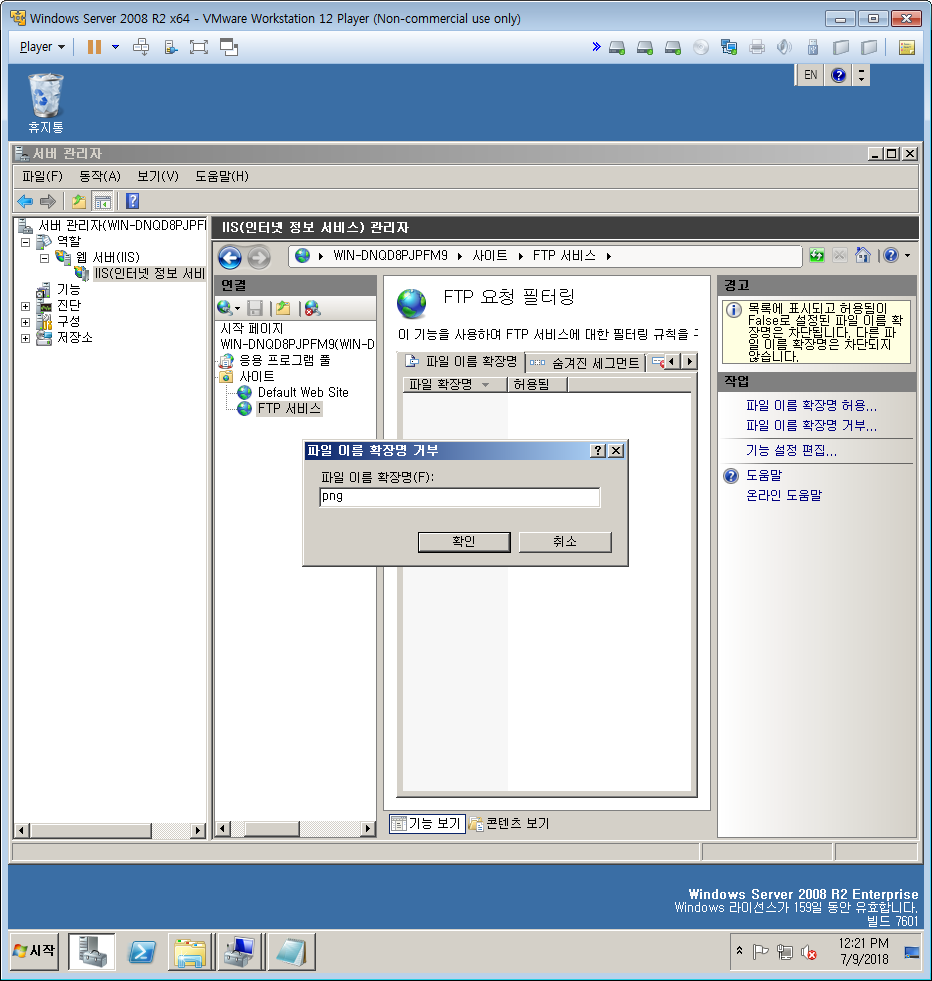Click the send Ctrl+Alt+Del icon
The width and height of the screenshot is (932, 981).
(x=141, y=47)
